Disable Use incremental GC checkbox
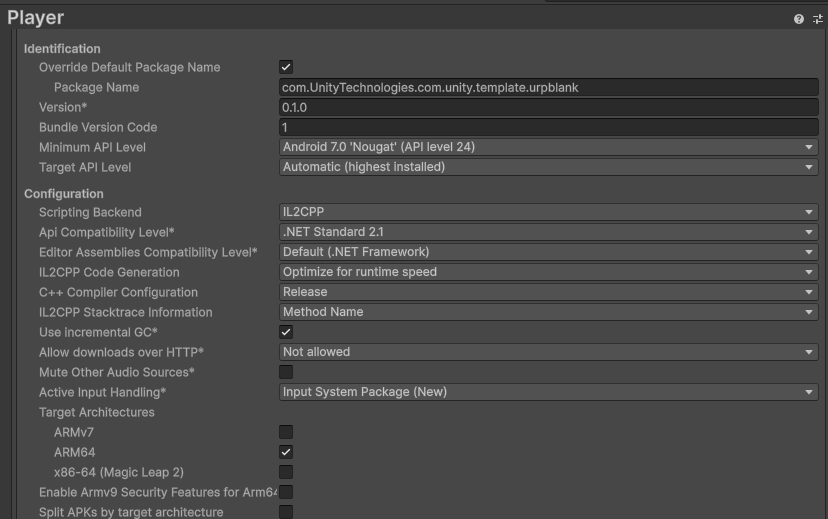Screen dimensions: 828x519 286,332
